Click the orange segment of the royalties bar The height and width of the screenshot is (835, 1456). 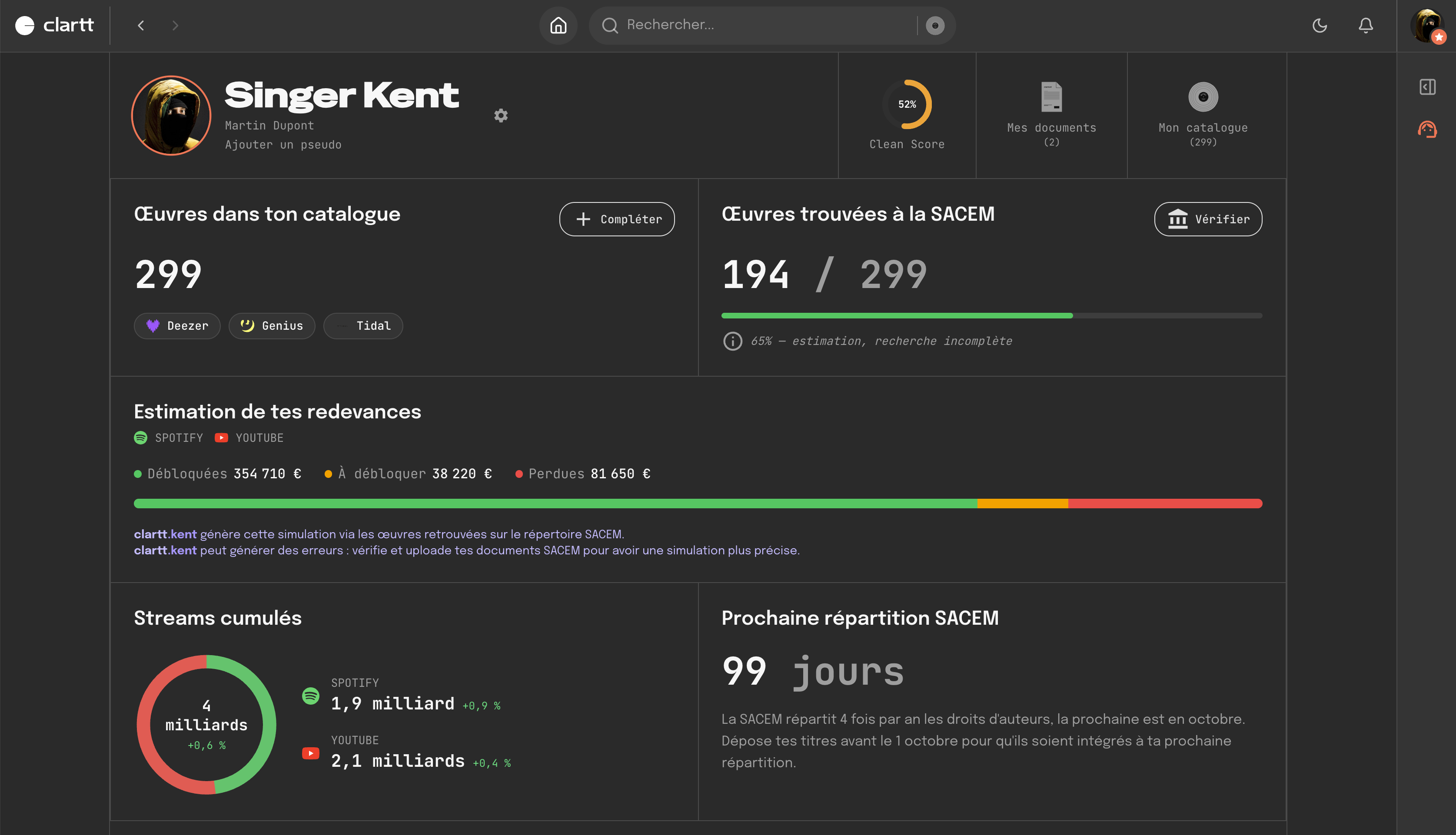tap(1023, 504)
